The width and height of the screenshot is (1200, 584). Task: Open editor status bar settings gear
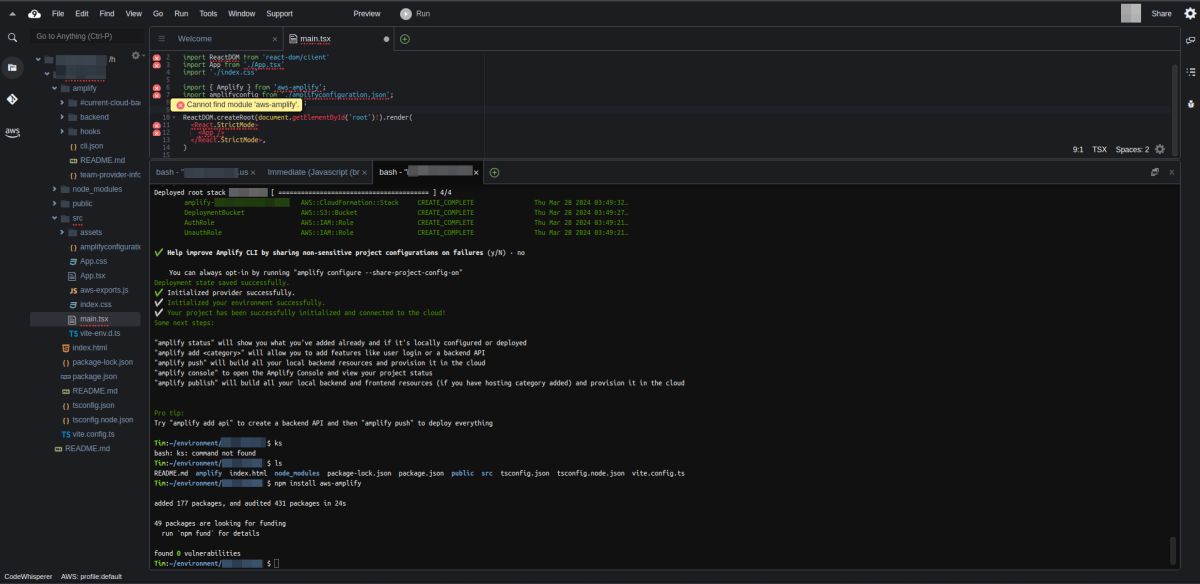(x=1160, y=149)
